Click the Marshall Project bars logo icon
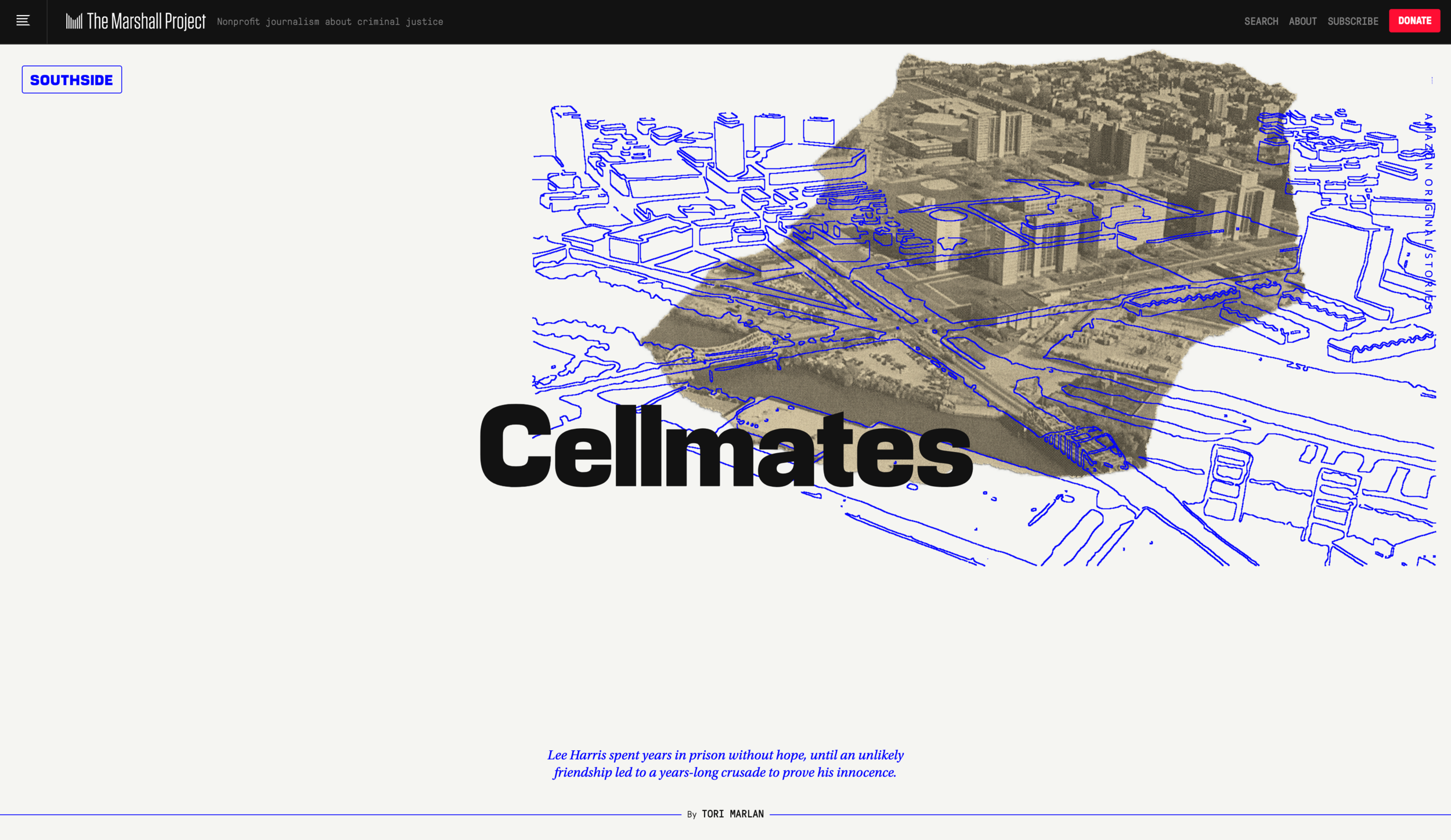Viewport: 1451px width, 840px height. (x=74, y=21)
